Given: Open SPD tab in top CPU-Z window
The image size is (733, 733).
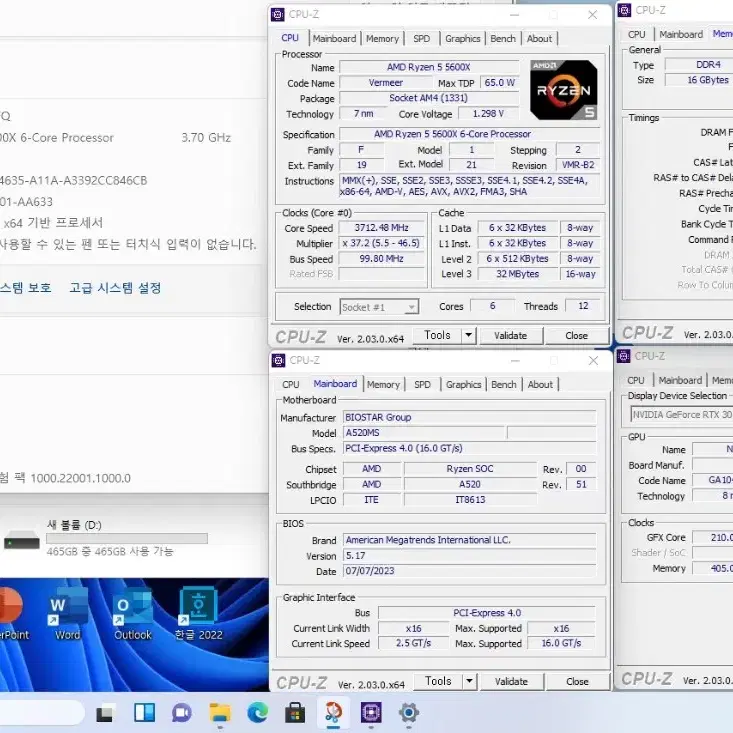Looking at the screenshot, I should [422, 39].
